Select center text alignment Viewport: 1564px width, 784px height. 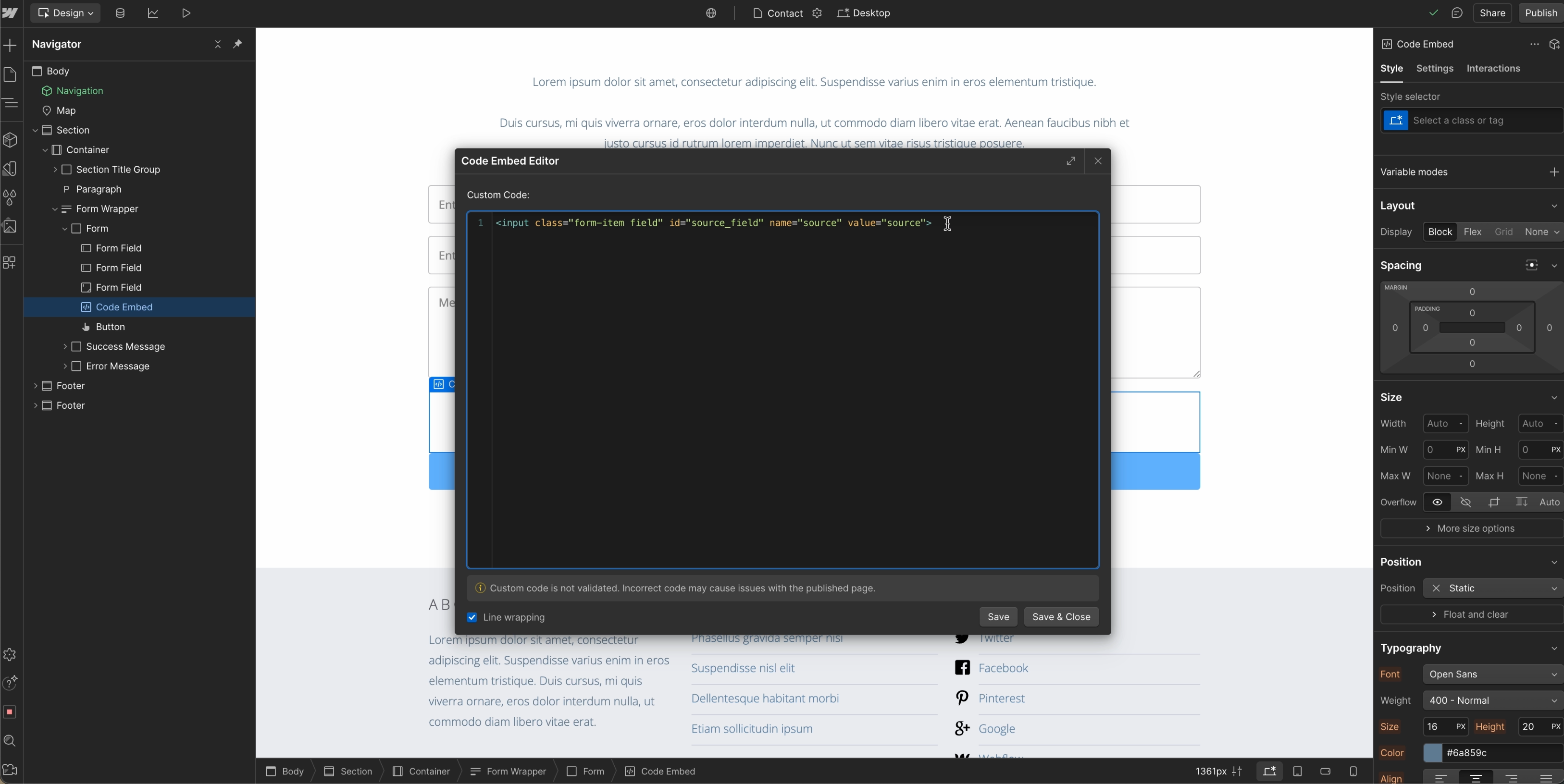1476,779
